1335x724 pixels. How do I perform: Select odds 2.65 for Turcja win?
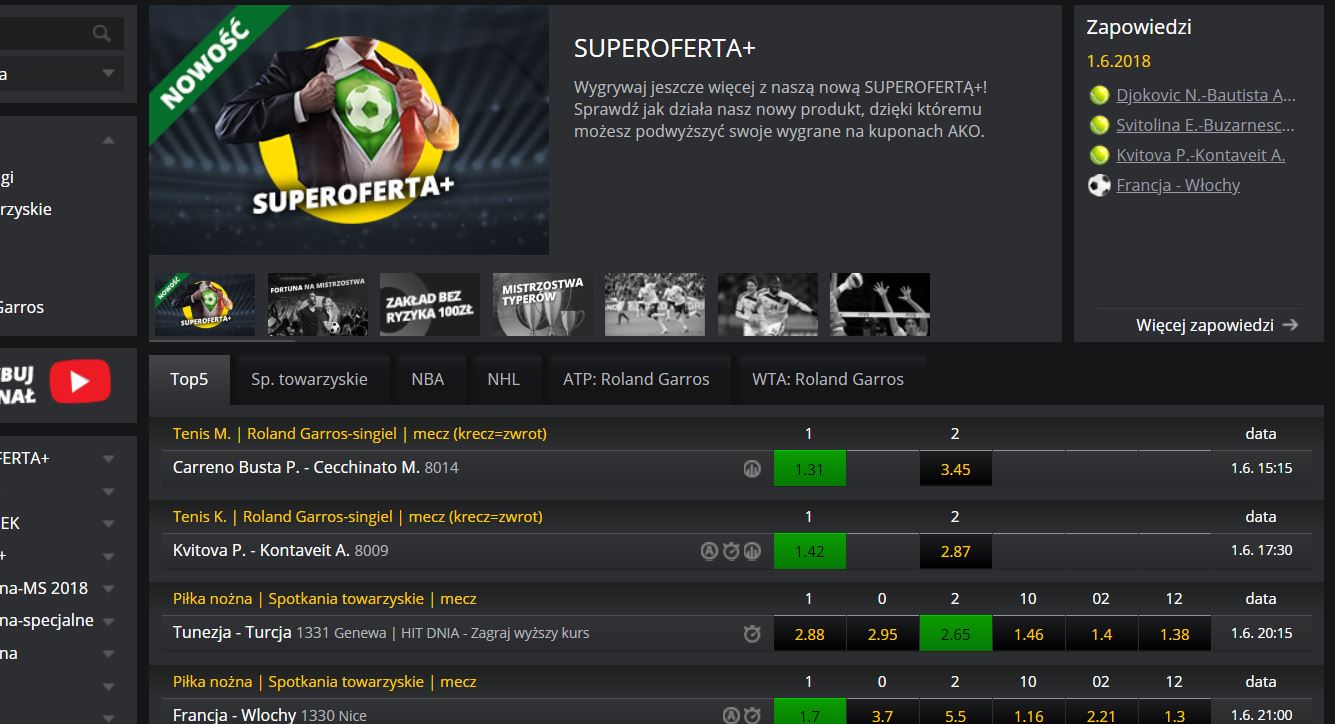point(956,633)
